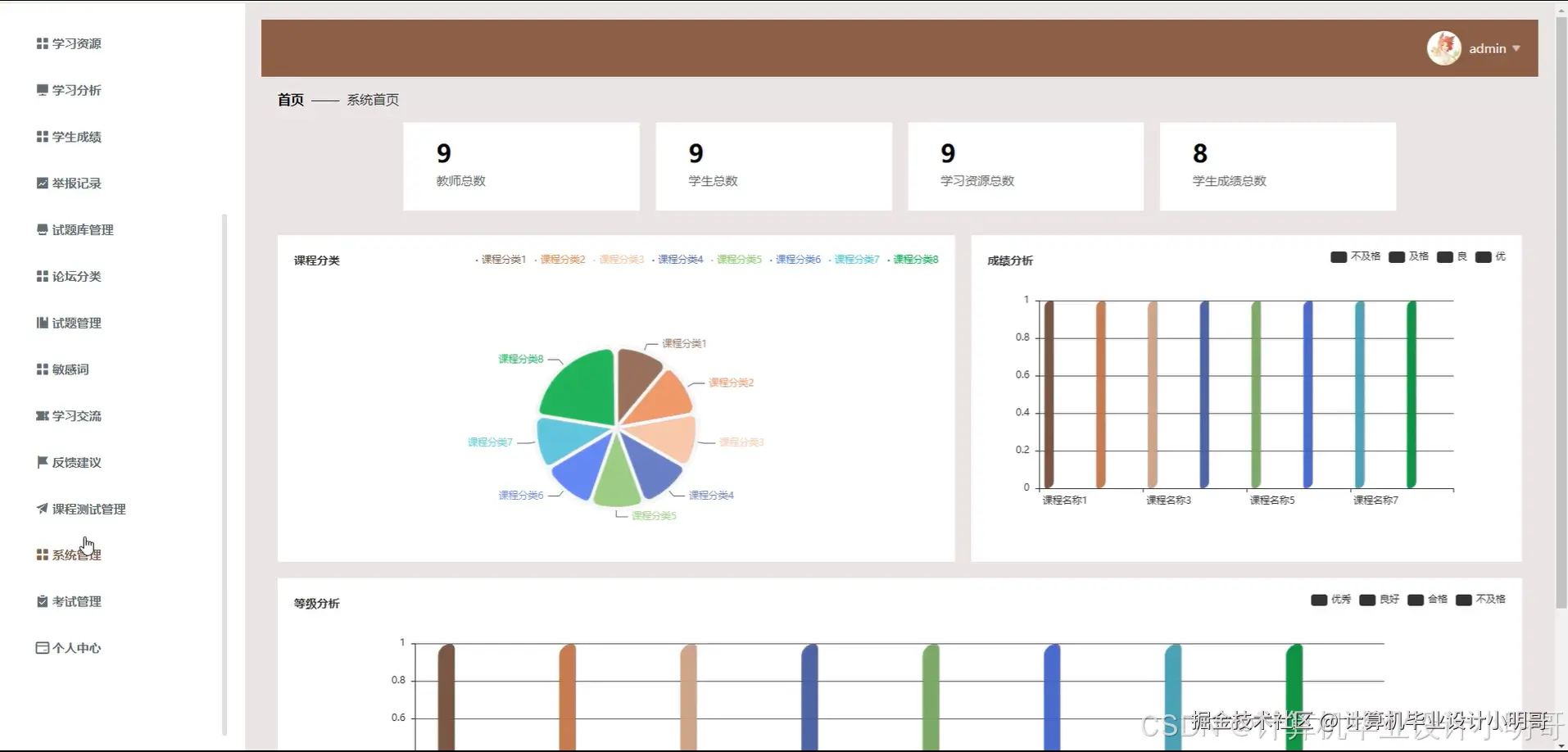Image resolution: width=1568 pixels, height=752 pixels.
Task: Click the 首页 breadcrumb link
Action: 291,100
